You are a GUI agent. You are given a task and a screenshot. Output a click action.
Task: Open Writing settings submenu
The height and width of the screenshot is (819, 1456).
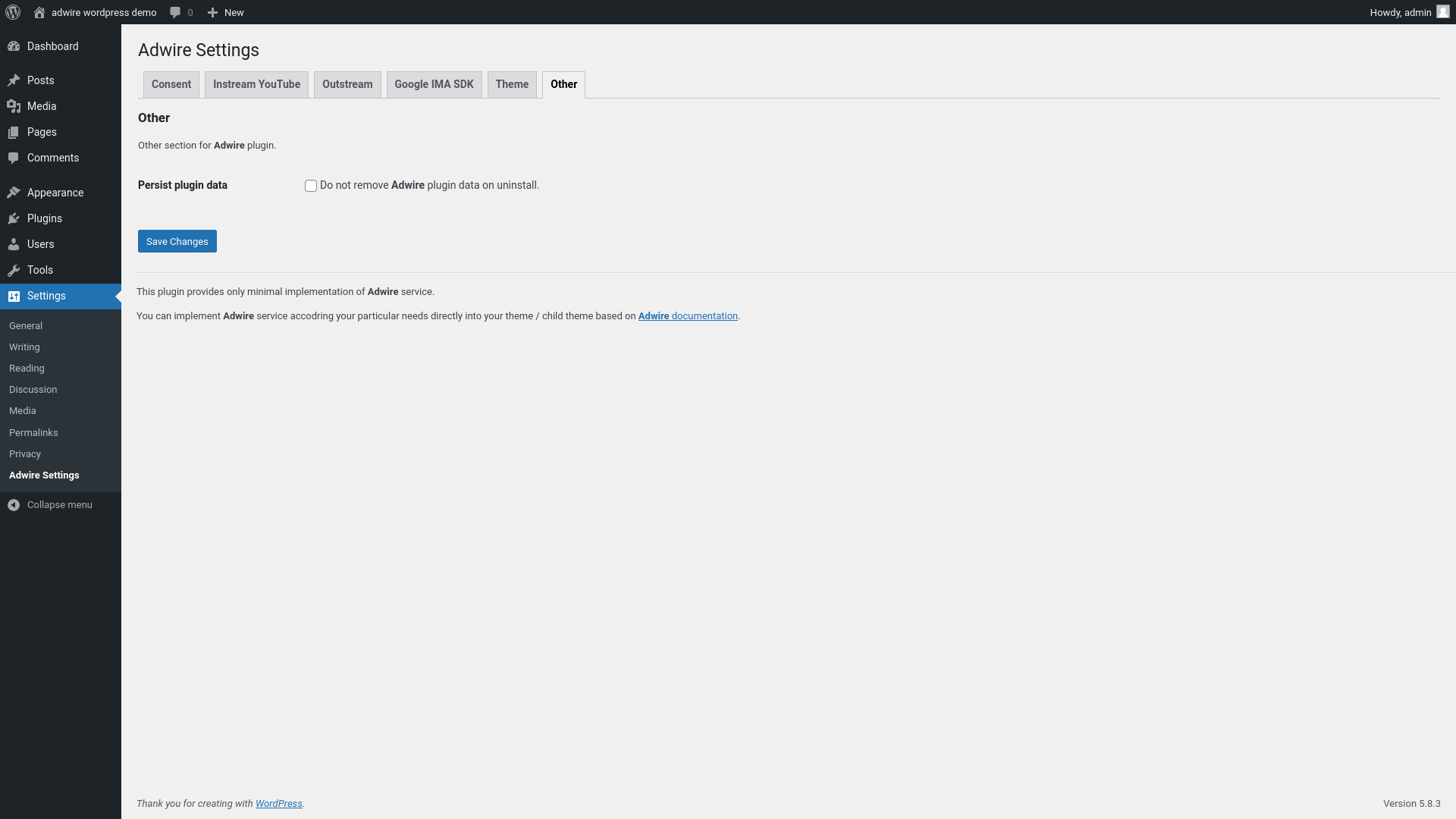click(24, 347)
